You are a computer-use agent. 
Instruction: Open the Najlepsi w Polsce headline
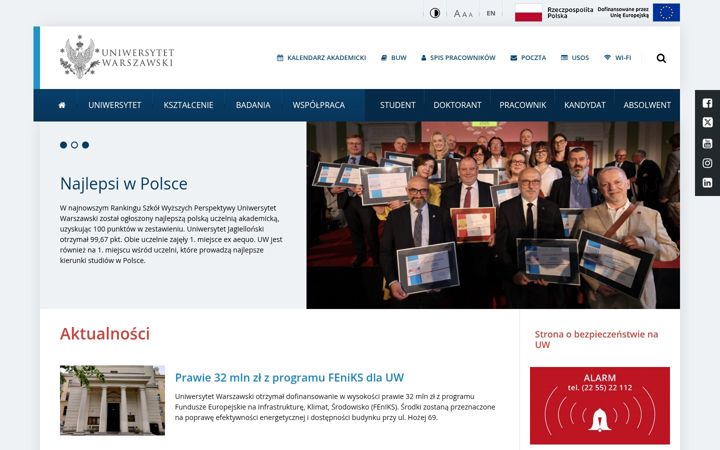tap(124, 184)
